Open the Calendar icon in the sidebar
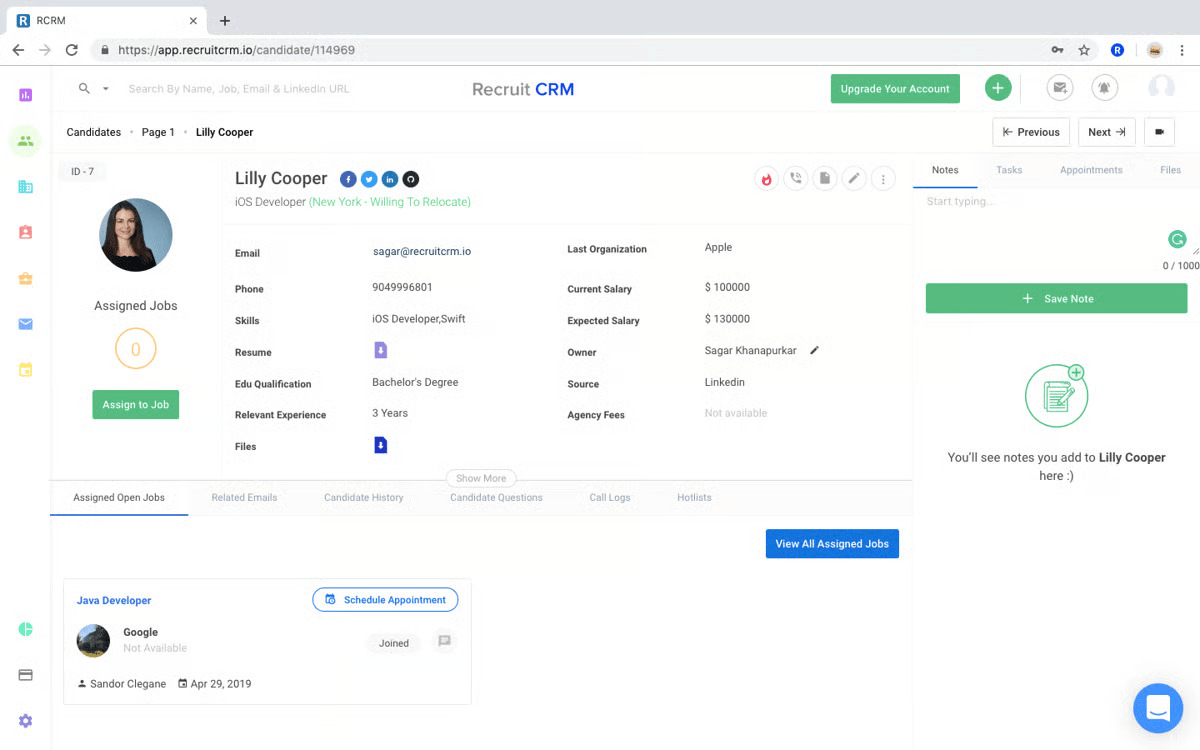 25,370
